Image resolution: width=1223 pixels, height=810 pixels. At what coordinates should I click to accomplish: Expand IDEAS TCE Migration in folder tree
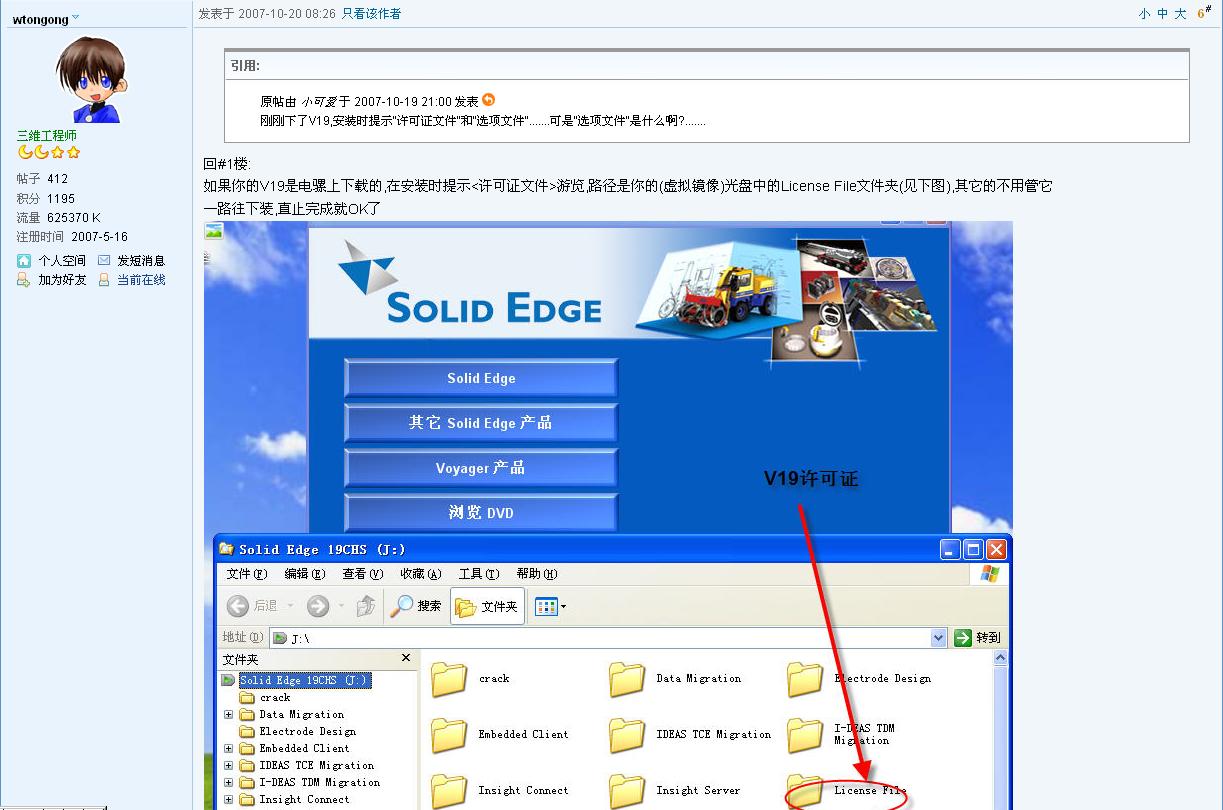tap(229, 766)
